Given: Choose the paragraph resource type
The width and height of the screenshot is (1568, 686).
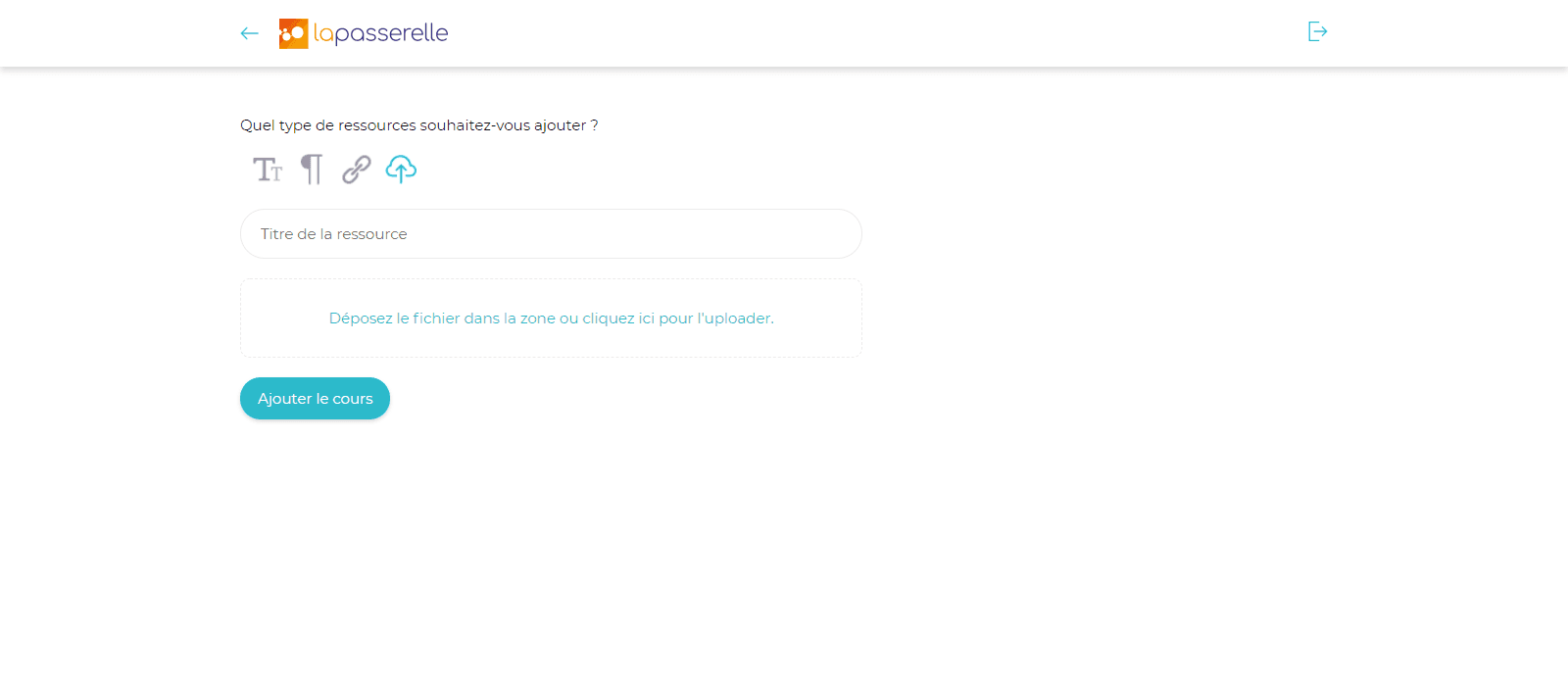Looking at the screenshot, I should [x=312, y=170].
